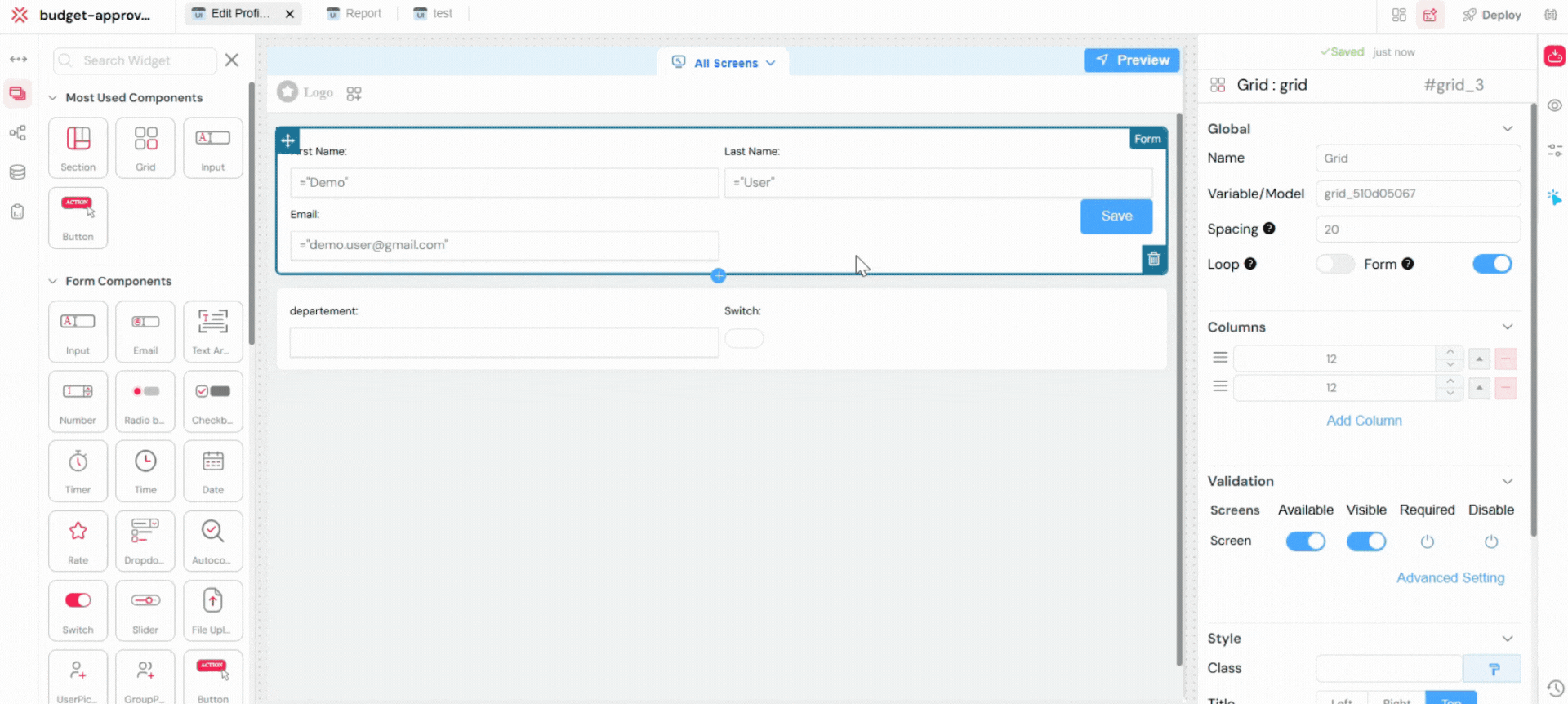Open the Advanced Setting link
The height and width of the screenshot is (704, 1568).
click(x=1450, y=578)
